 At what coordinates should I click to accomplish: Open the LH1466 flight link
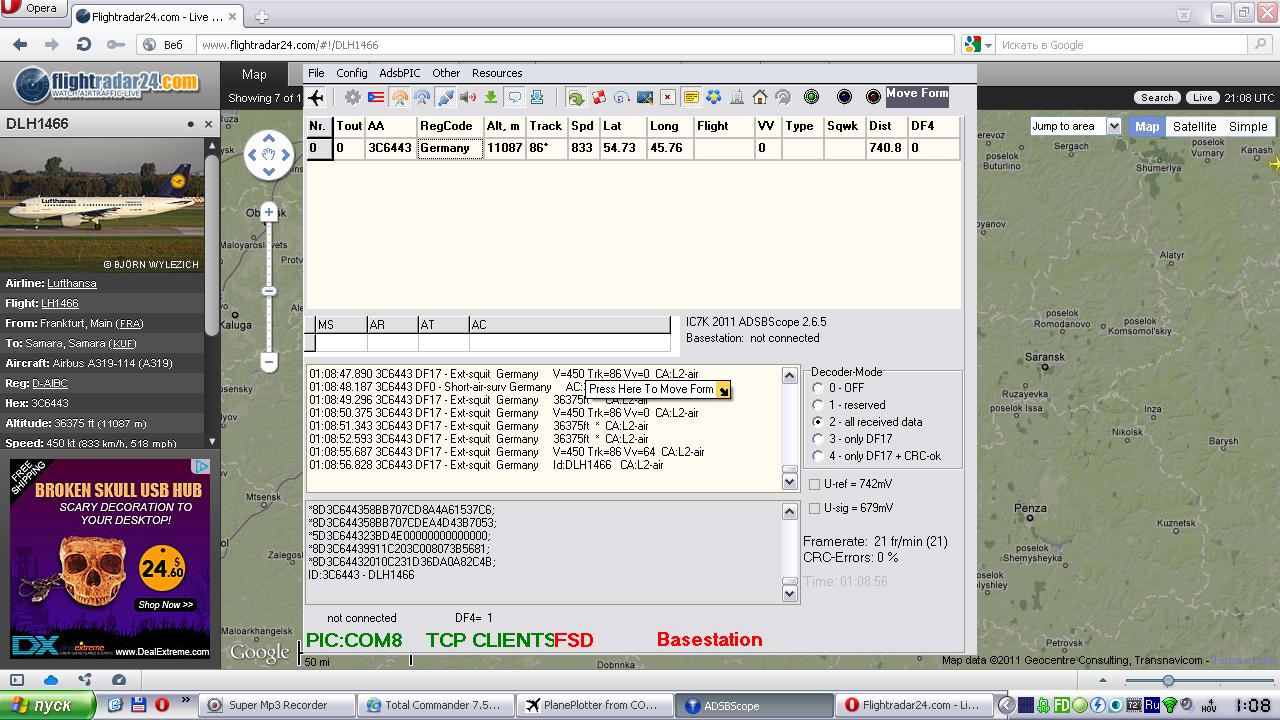click(x=60, y=303)
